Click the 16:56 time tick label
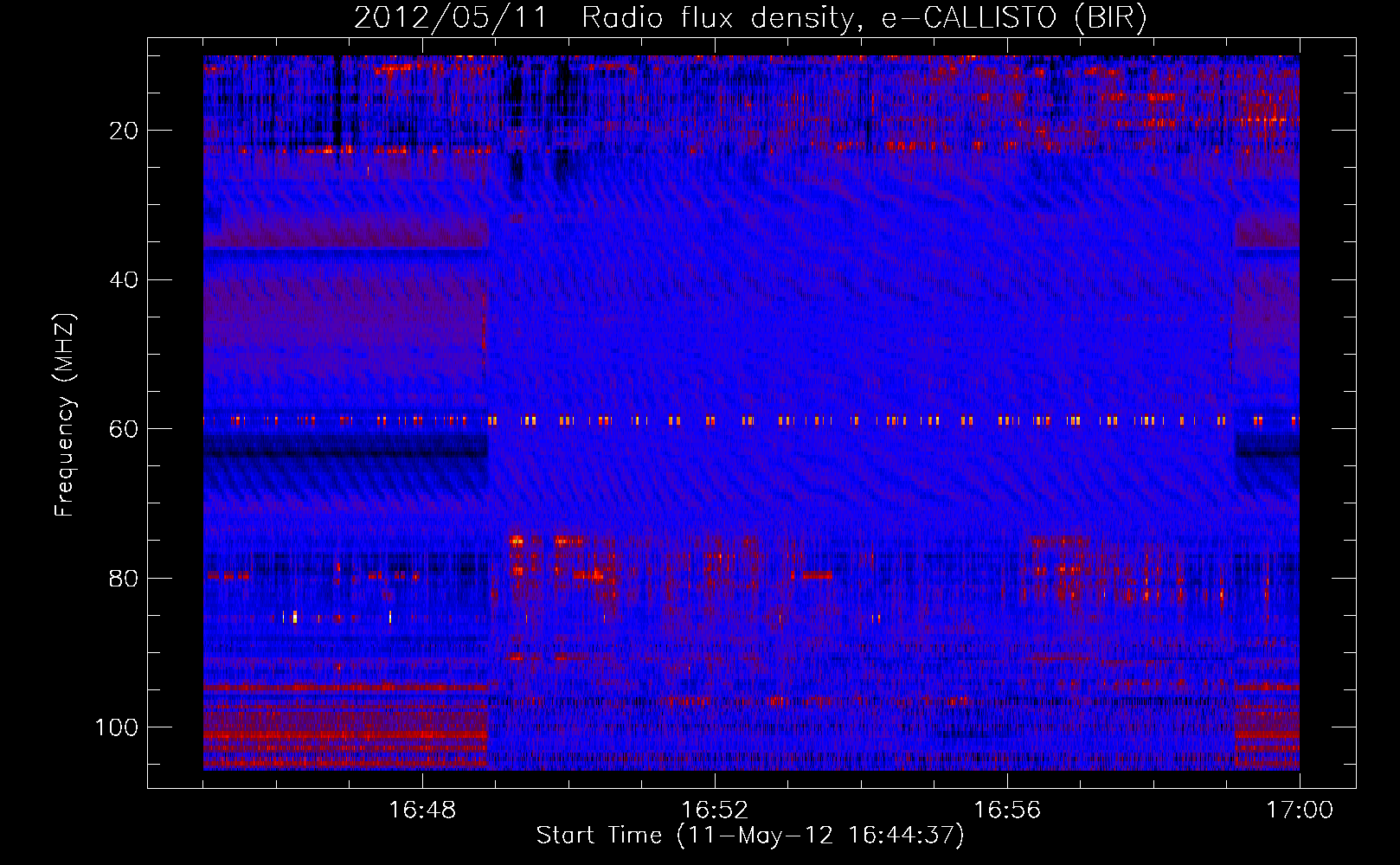The image size is (1400, 865). (1007, 811)
